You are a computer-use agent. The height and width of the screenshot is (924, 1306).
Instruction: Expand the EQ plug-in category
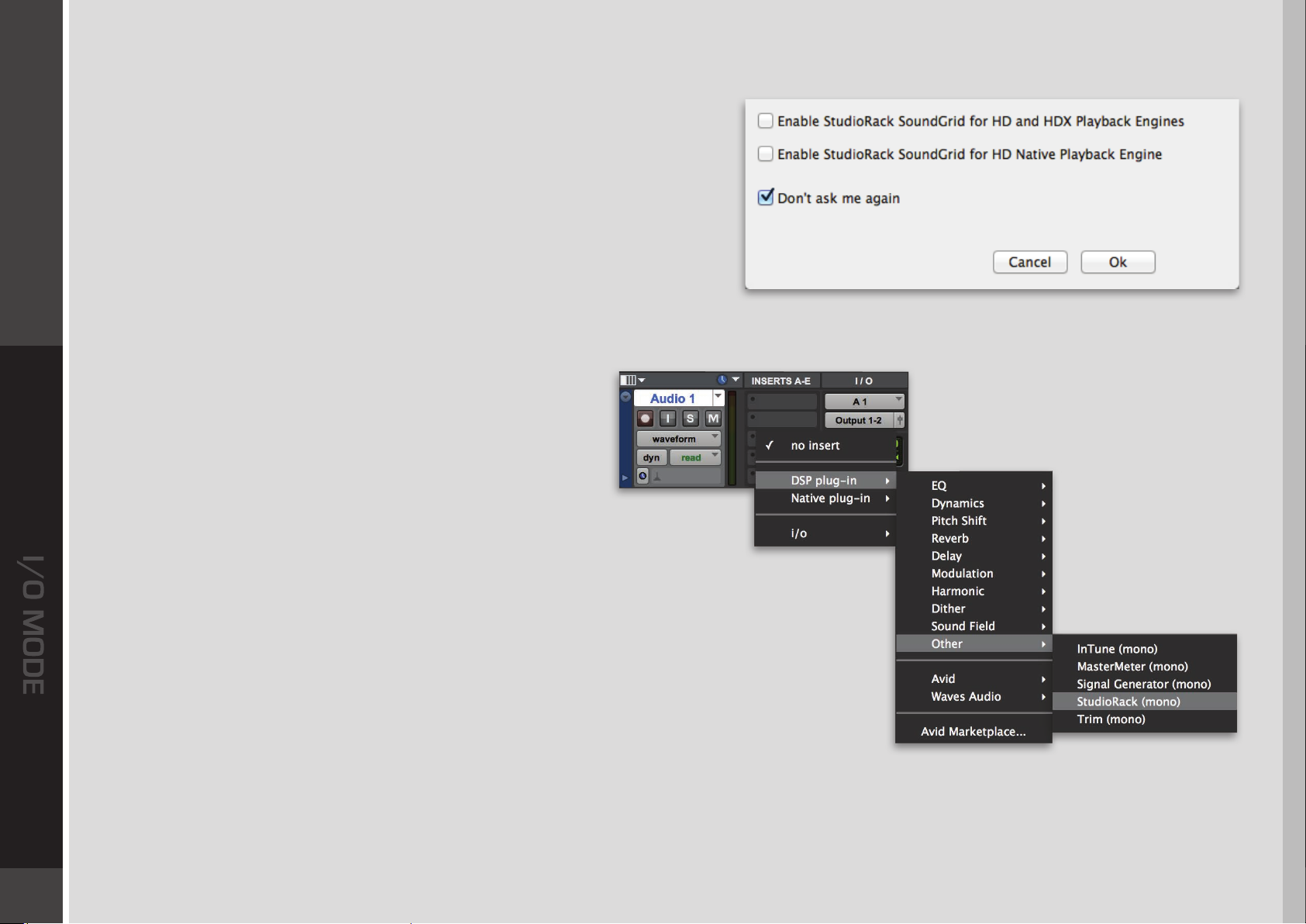click(974, 486)
